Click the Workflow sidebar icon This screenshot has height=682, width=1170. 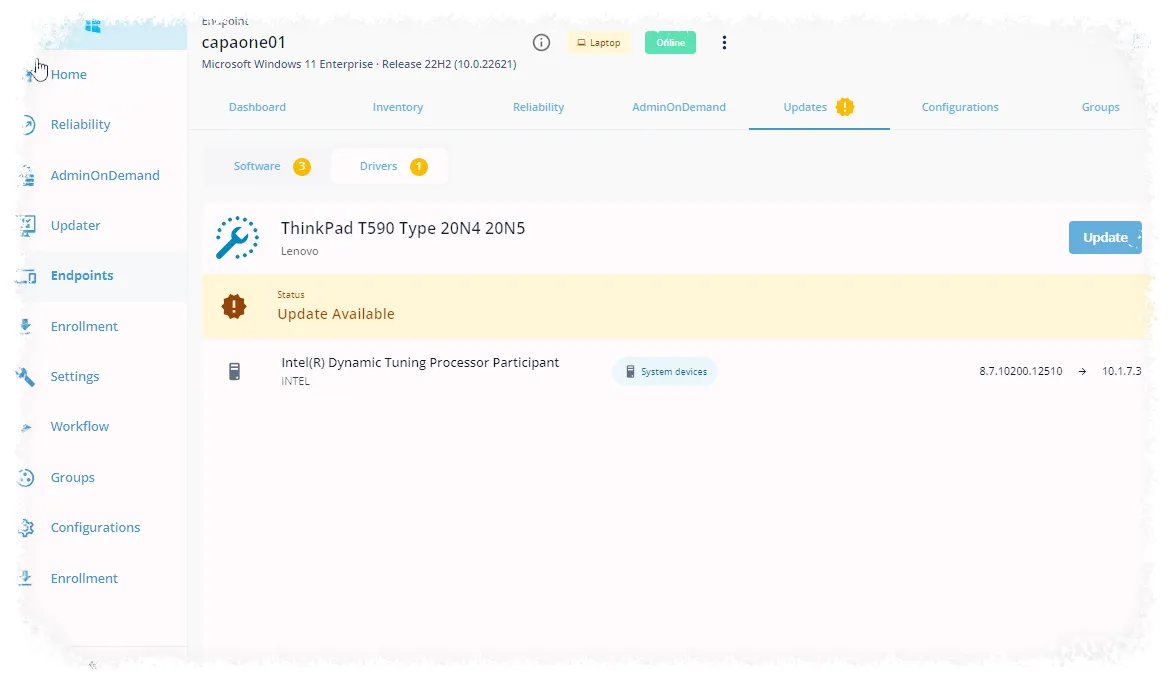point(26,428)
